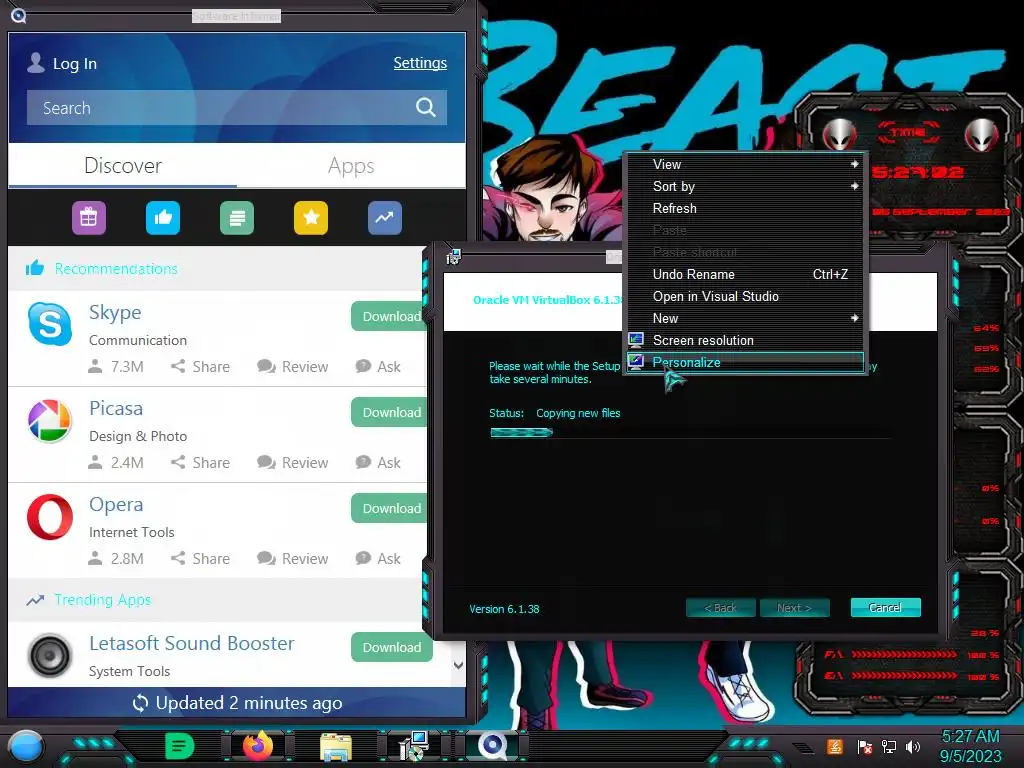This screenshot has width=1024, height=768.
Task: Open the thumbs-up recommendations category icon
Action: pos(163,217)
